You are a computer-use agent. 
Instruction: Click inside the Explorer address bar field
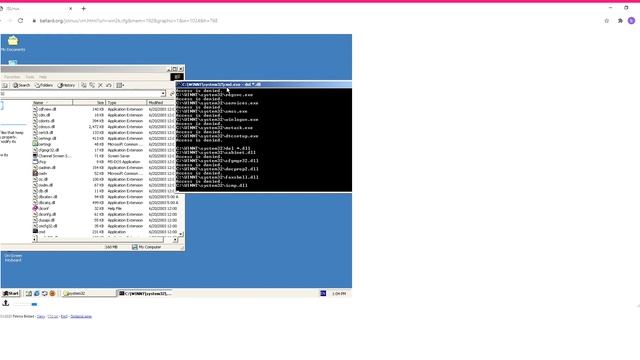pos(81,94)
